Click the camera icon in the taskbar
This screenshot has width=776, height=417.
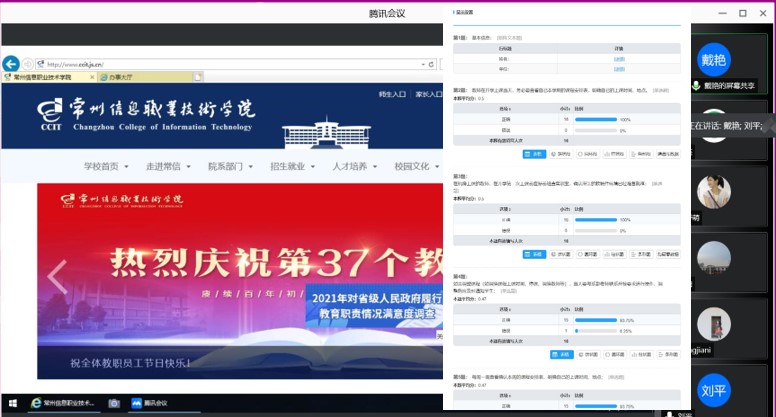[114, 403]
